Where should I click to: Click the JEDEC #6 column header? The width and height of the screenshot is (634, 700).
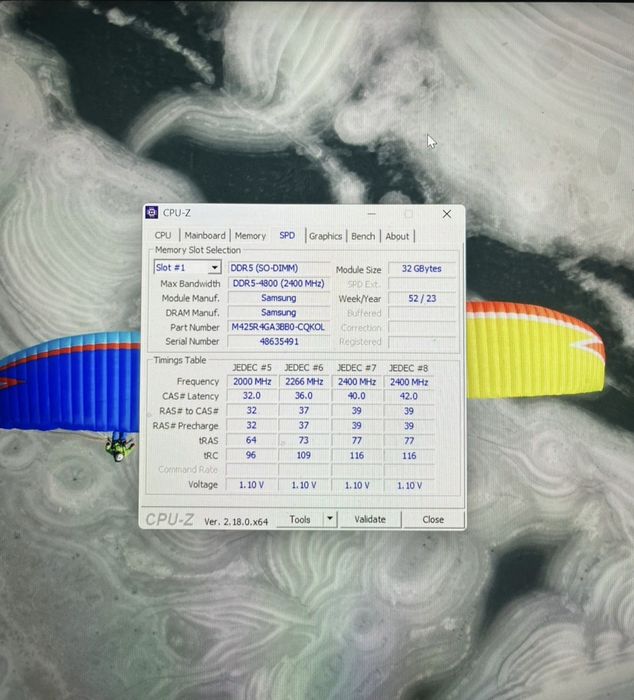tap(304, 367)
